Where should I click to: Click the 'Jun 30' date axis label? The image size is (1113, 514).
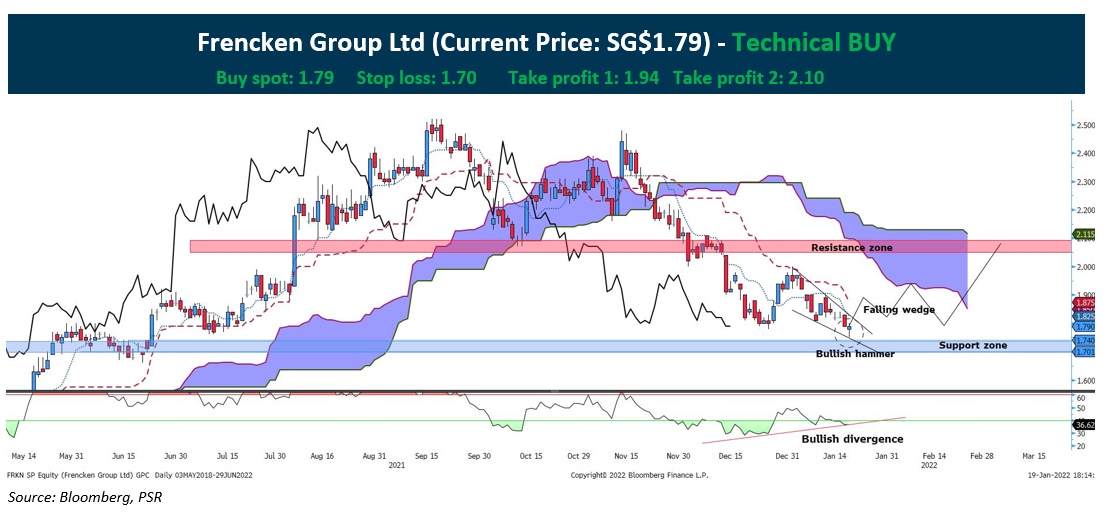point(175,456)
